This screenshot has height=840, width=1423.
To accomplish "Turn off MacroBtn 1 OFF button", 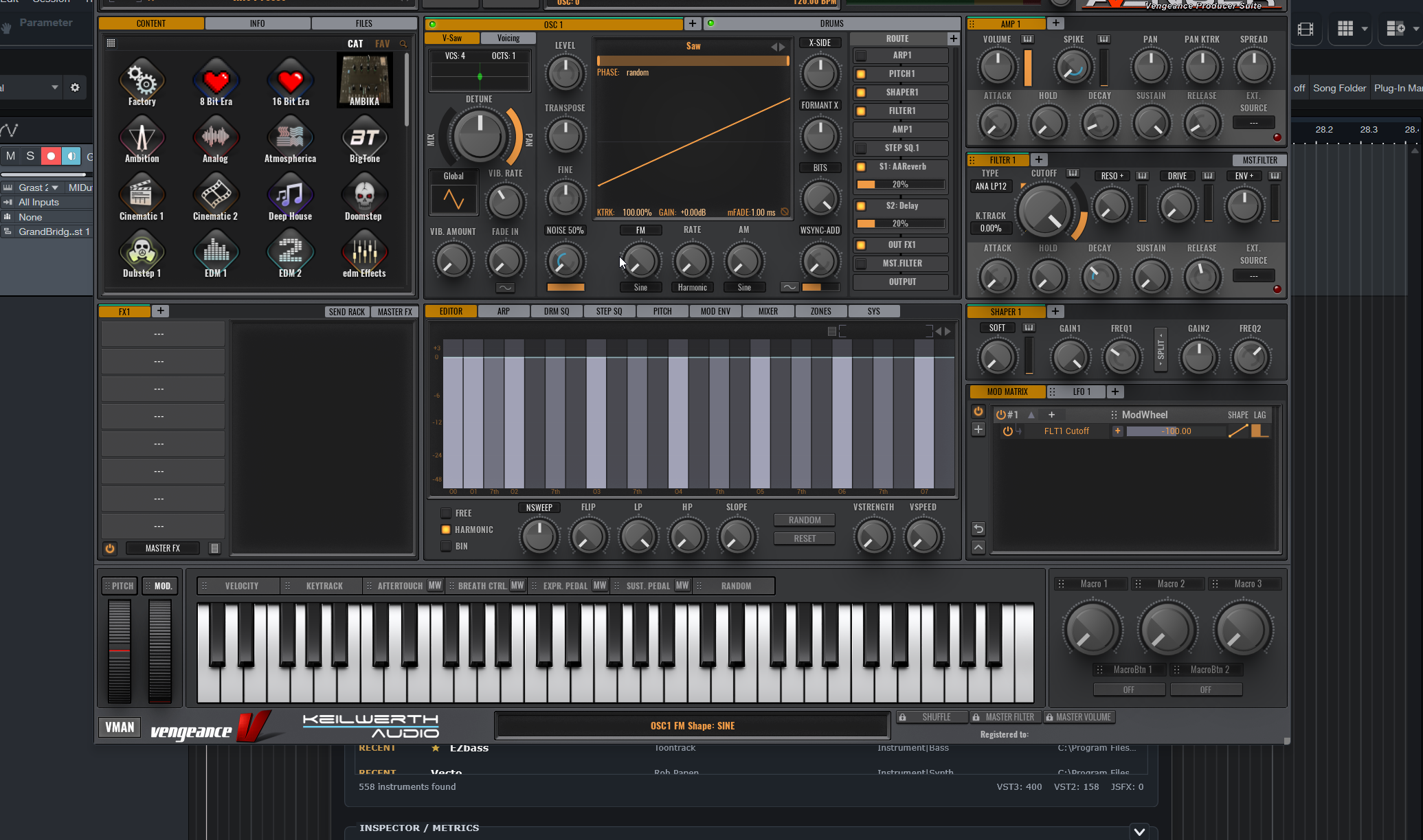I will click(x=1129, y=690).
